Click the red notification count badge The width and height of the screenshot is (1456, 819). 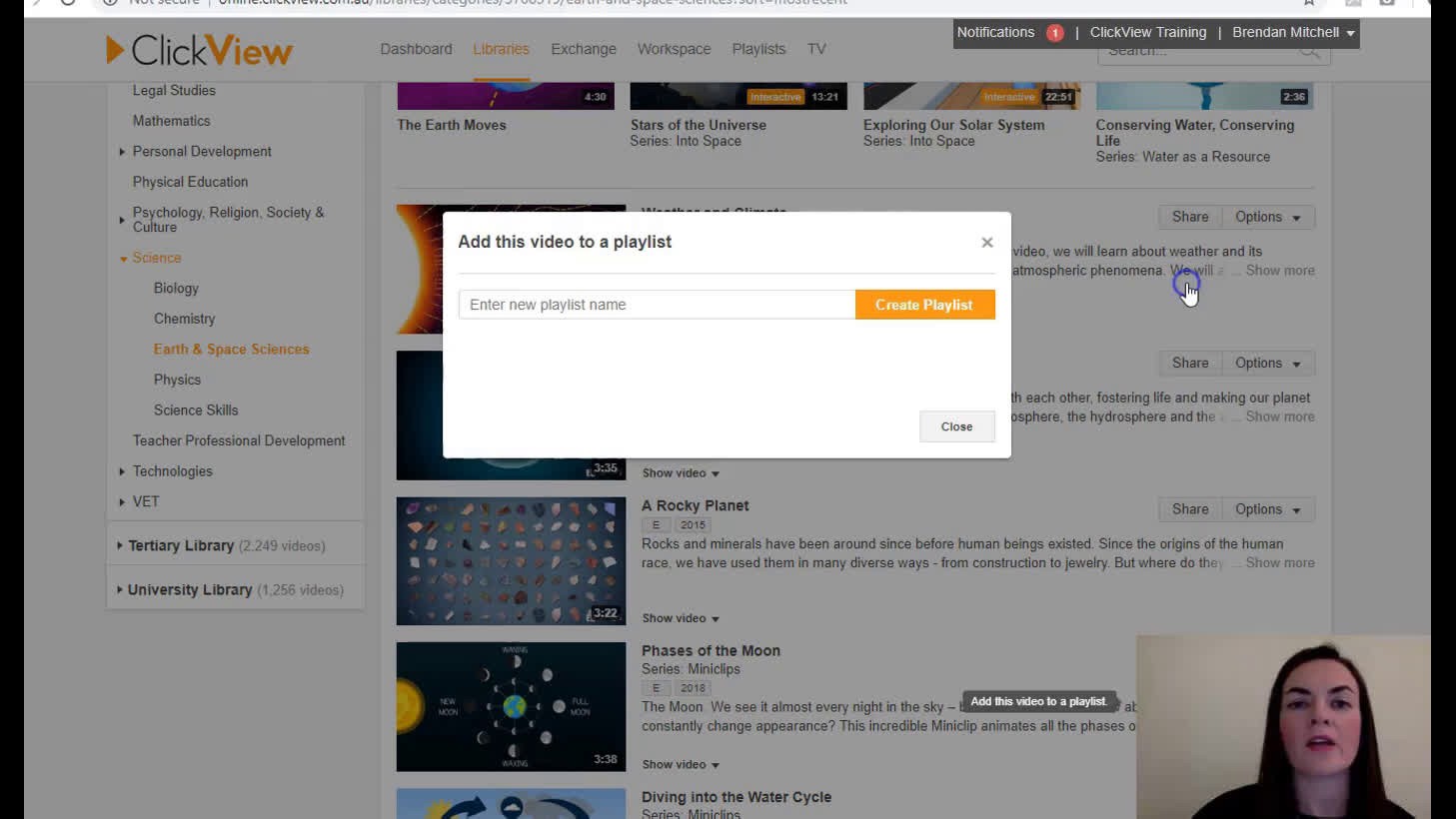click(x=1054, y=33)
